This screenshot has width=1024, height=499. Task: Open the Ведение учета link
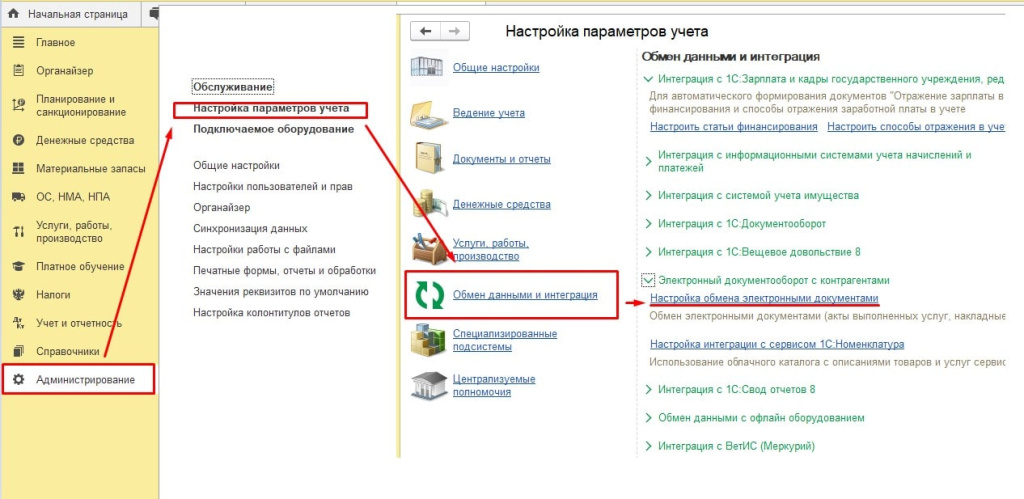488,112
